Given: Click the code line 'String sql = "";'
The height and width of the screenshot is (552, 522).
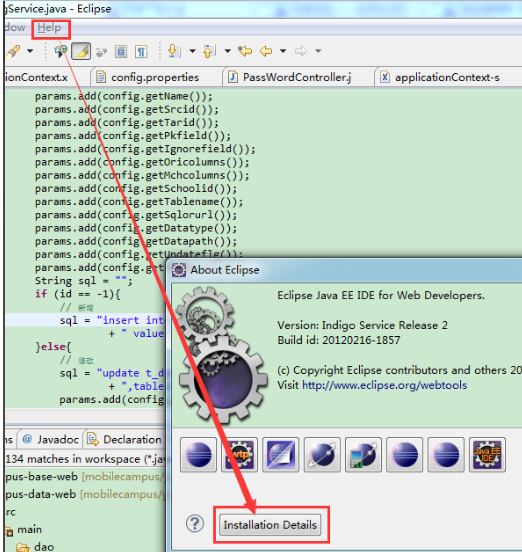Looking at the screenshot, I should coord(84,281).
